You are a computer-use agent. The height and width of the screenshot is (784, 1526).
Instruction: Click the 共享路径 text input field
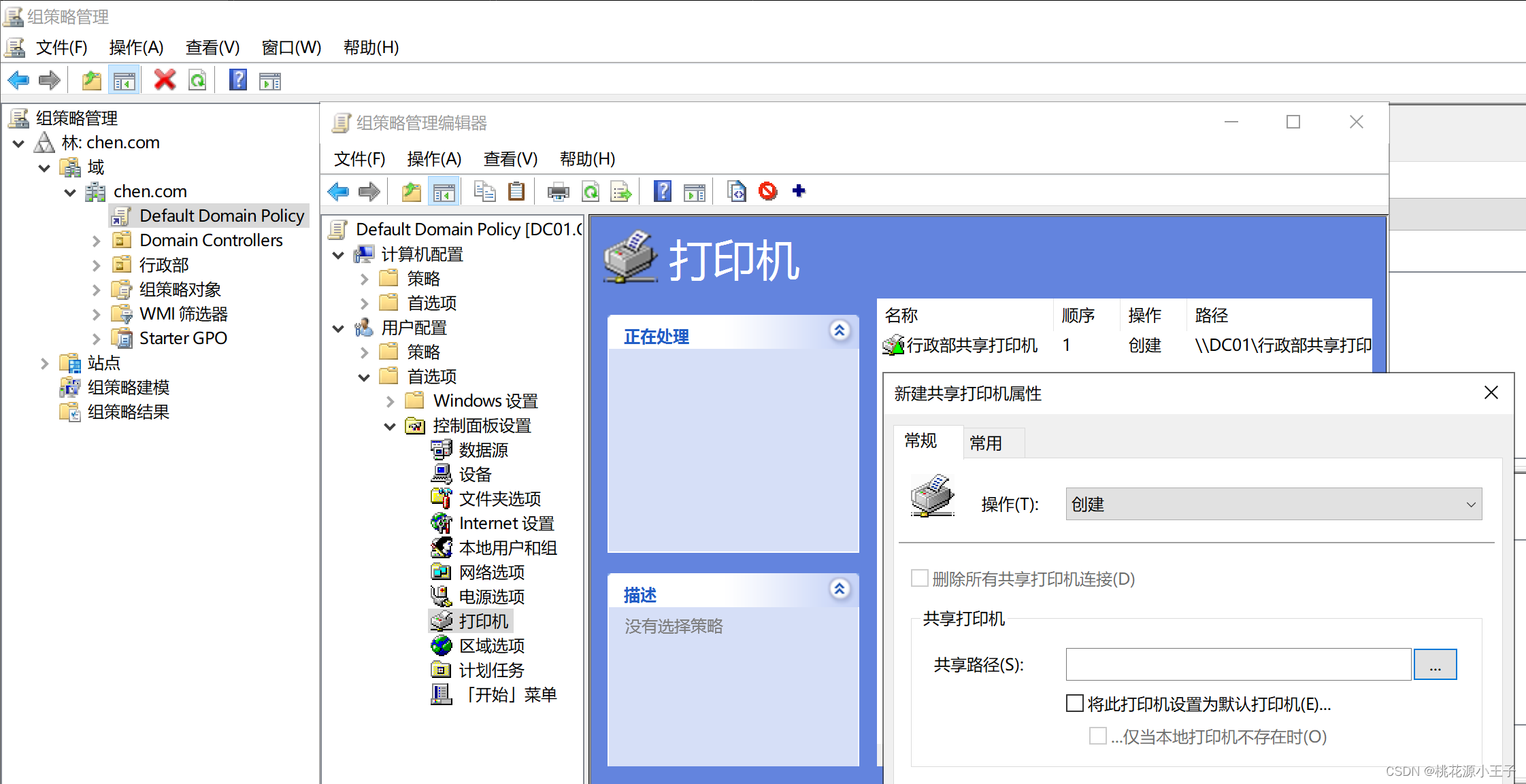click(x=1238, y=664)
